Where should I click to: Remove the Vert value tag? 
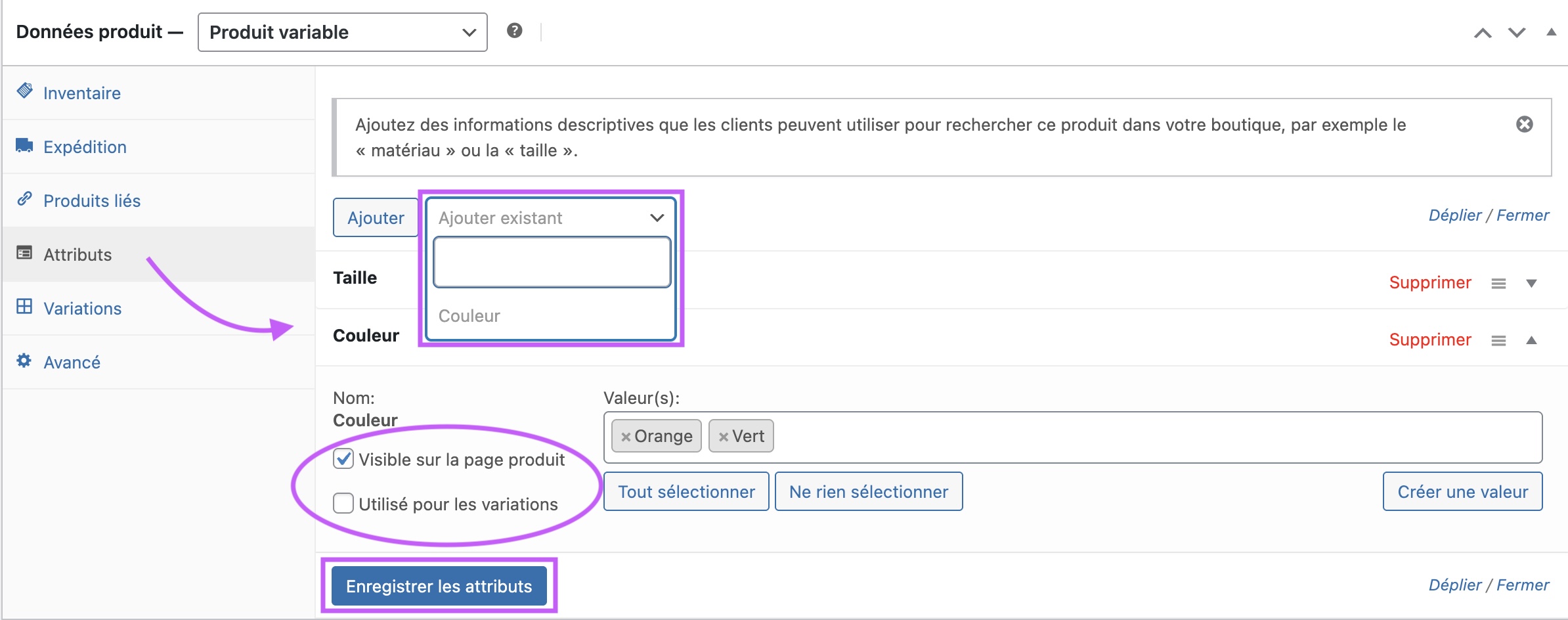[724, 437]
